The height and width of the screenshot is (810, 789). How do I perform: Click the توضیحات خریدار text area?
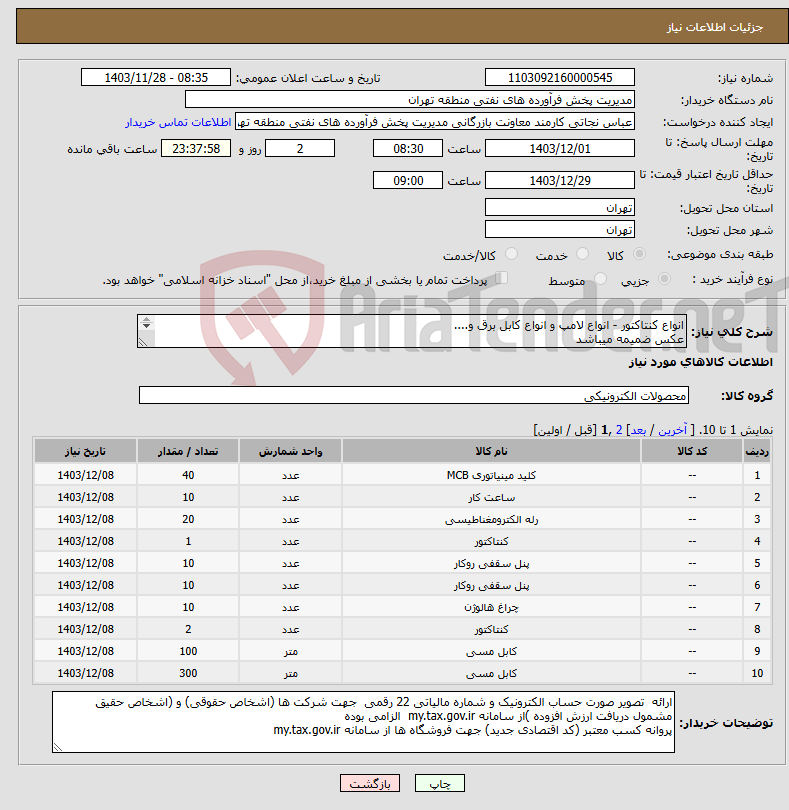(363, 722)
